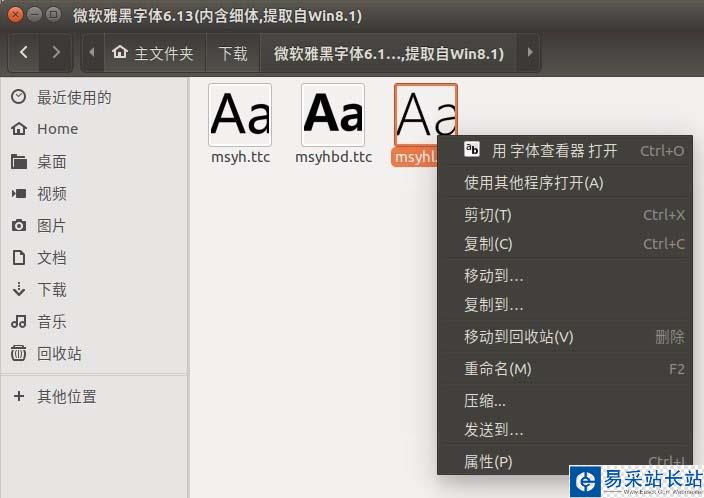Viewport: 704px width, 498px height.
Task: Choose 压缩… from context menu
Action: click(x=565, y=401)
